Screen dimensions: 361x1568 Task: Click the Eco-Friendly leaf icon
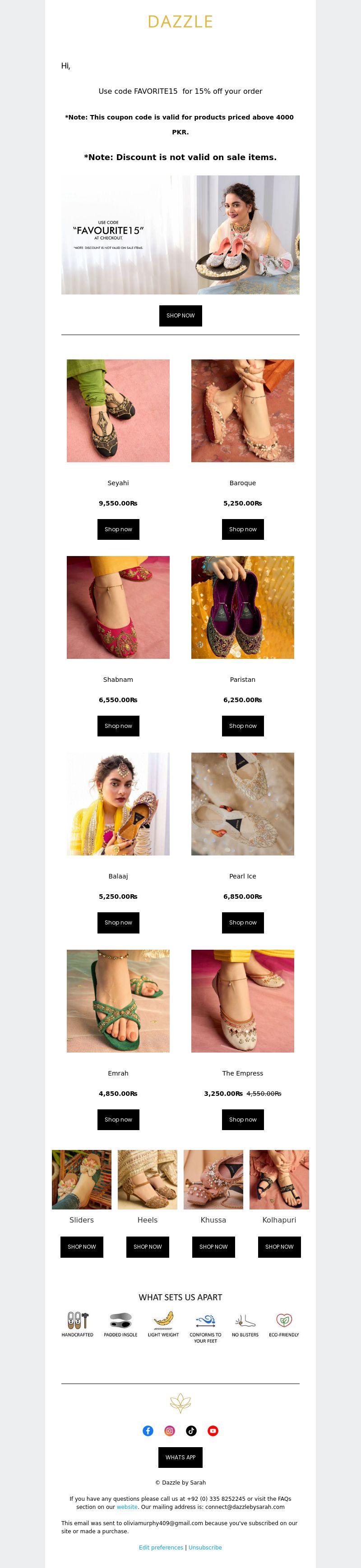[284, 1320]
